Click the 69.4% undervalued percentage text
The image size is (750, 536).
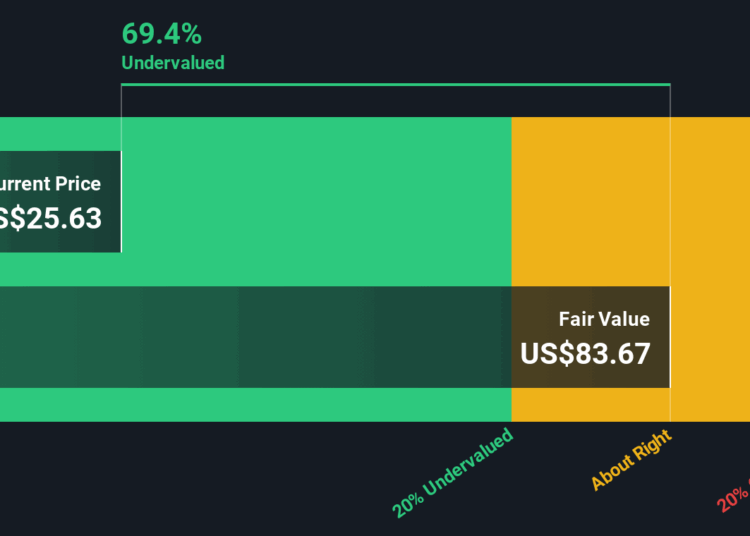pyautogui.click(x=162, y=34)
